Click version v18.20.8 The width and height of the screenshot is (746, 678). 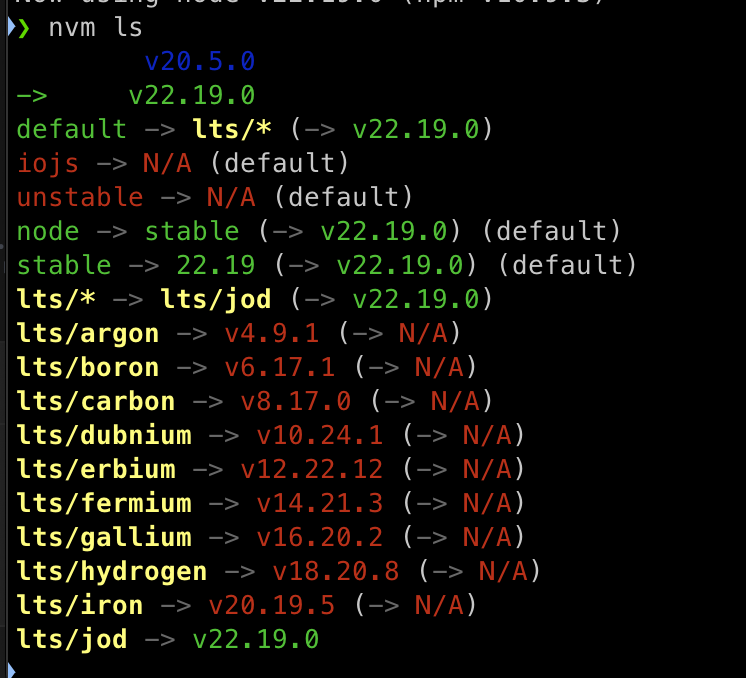coord(336,571)
